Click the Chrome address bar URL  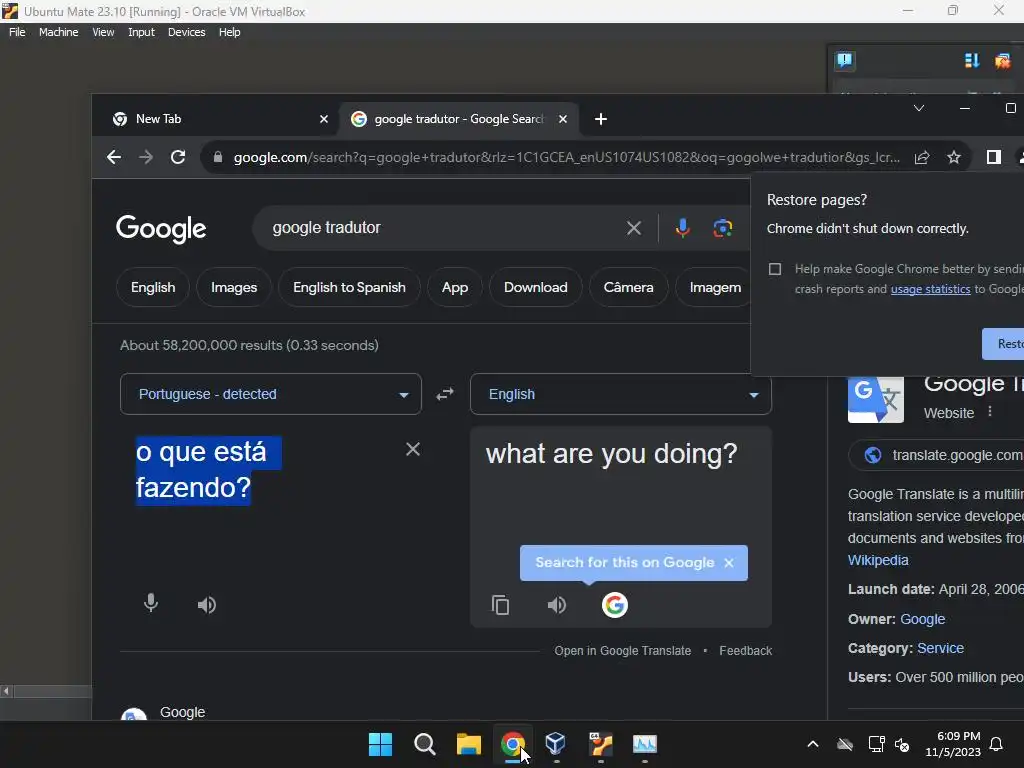566,157
